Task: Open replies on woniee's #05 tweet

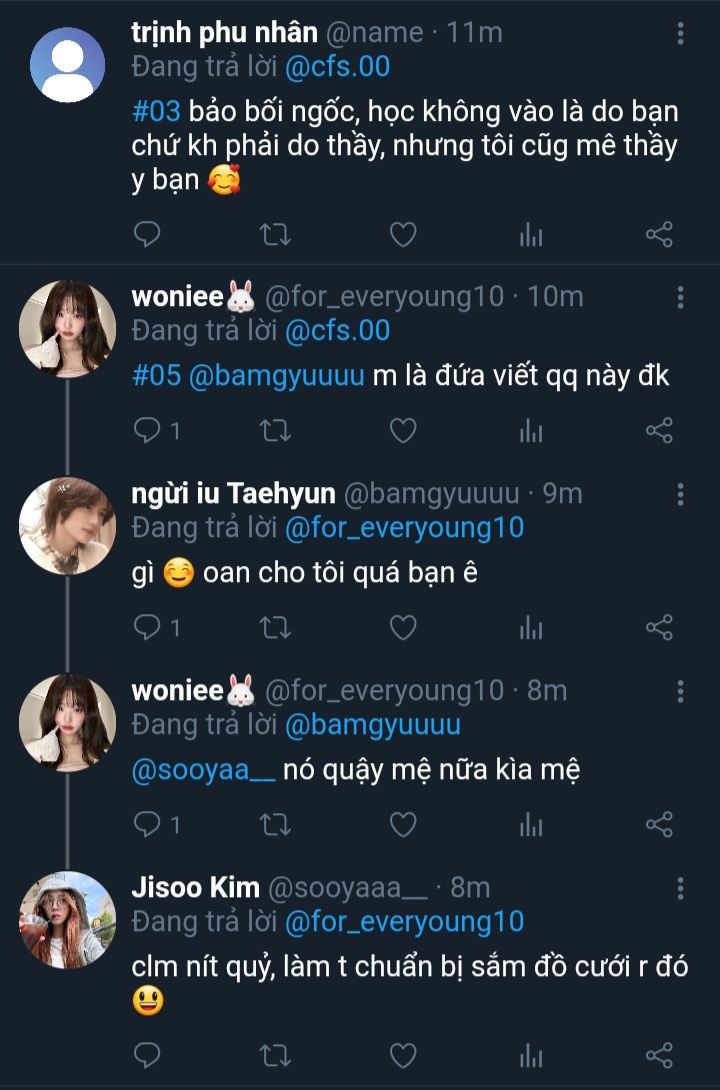Action: pyautogui.click(x=157, y=431)
